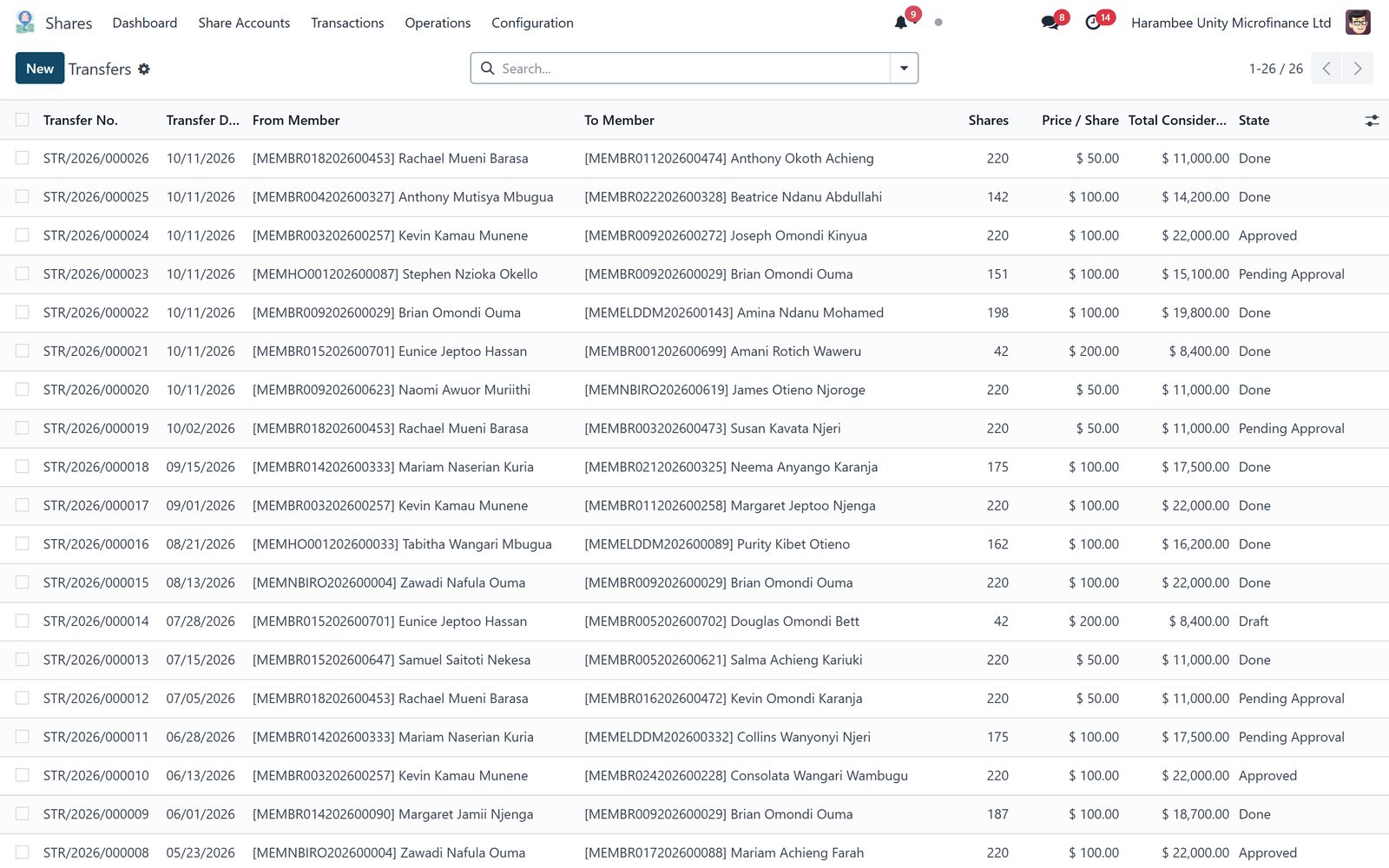Go to the Dashboard menu

(145, 23)
